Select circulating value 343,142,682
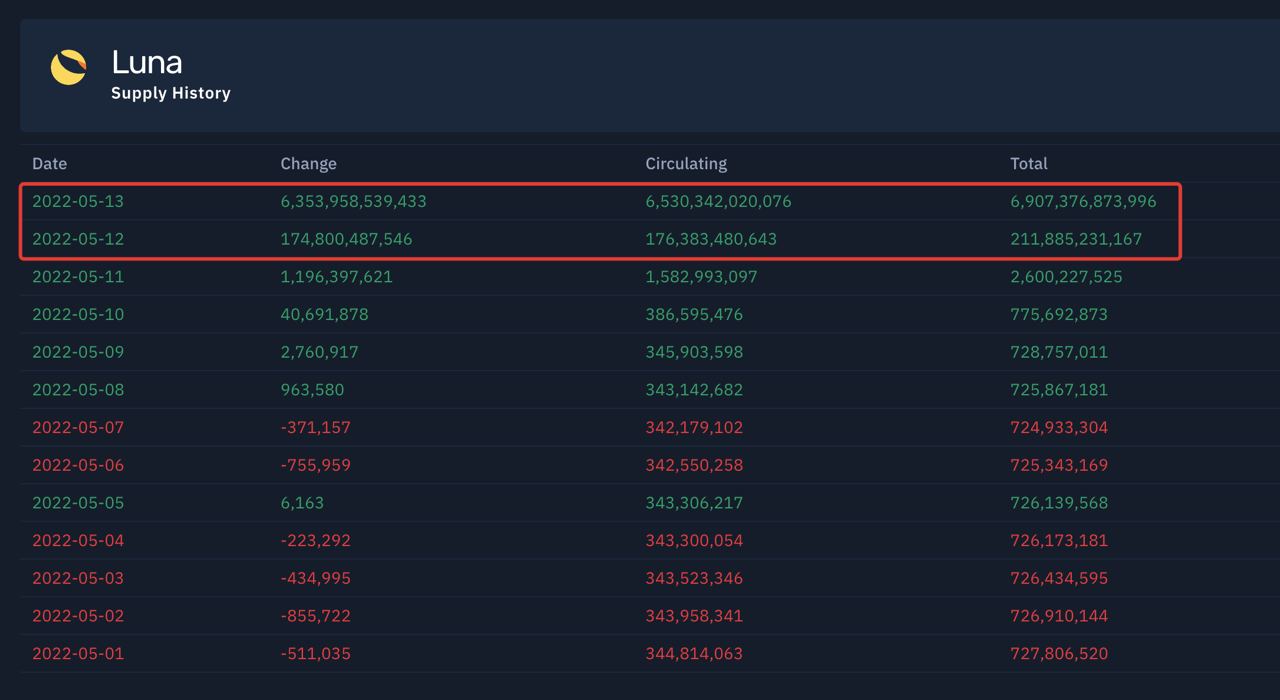Screen dimensions: 1280x700 pyautogui.click(x=694, y=389)
